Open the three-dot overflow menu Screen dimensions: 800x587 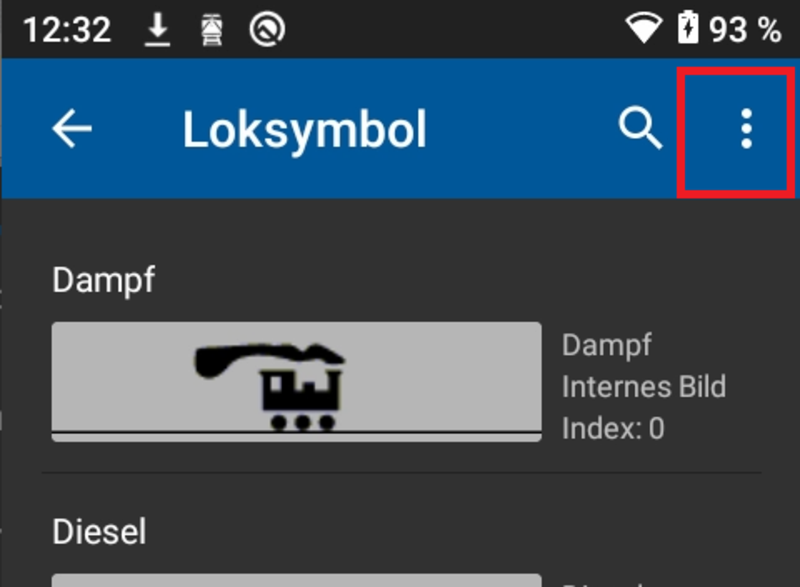click(x=746, y=129)
